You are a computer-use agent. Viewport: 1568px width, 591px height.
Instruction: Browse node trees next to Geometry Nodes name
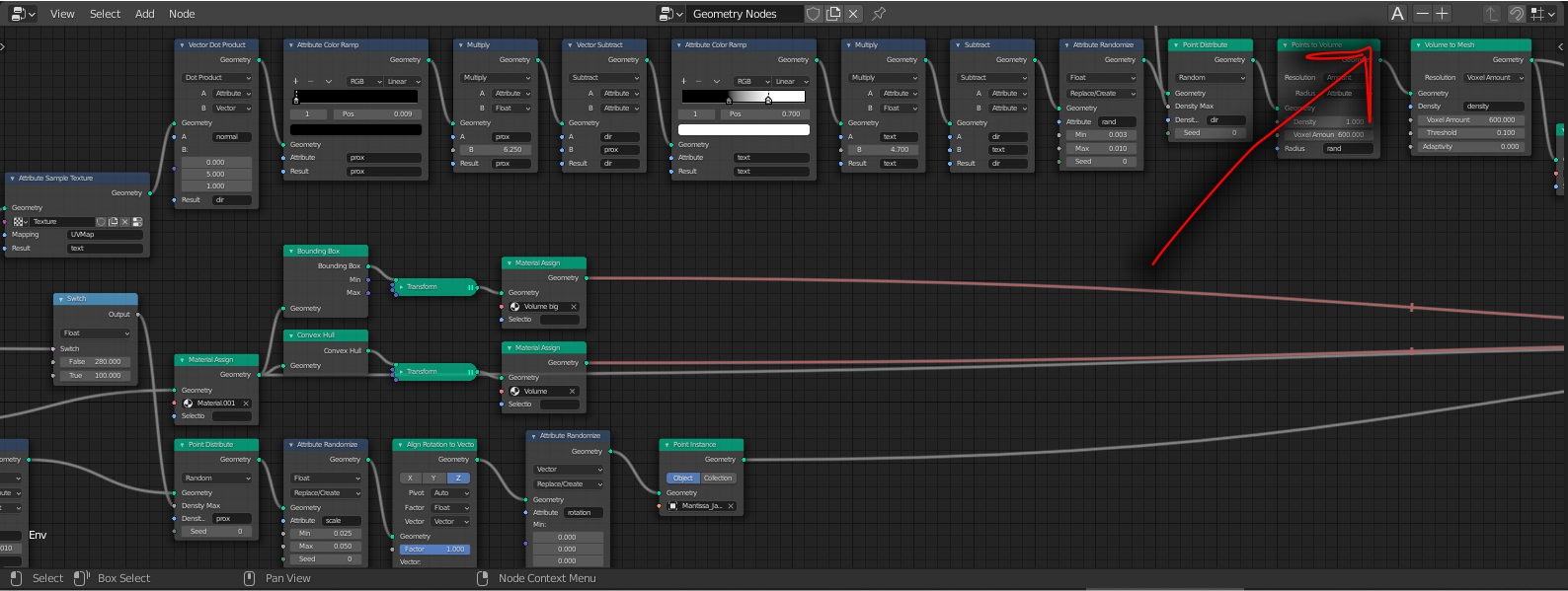670,14
